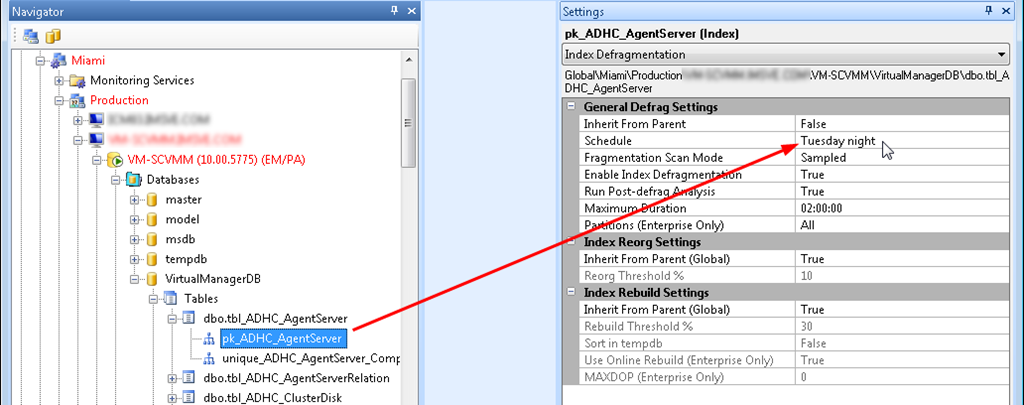Click the VirtualManagerDB database icon
The image size is (1024, 405).
click(152, 279)
